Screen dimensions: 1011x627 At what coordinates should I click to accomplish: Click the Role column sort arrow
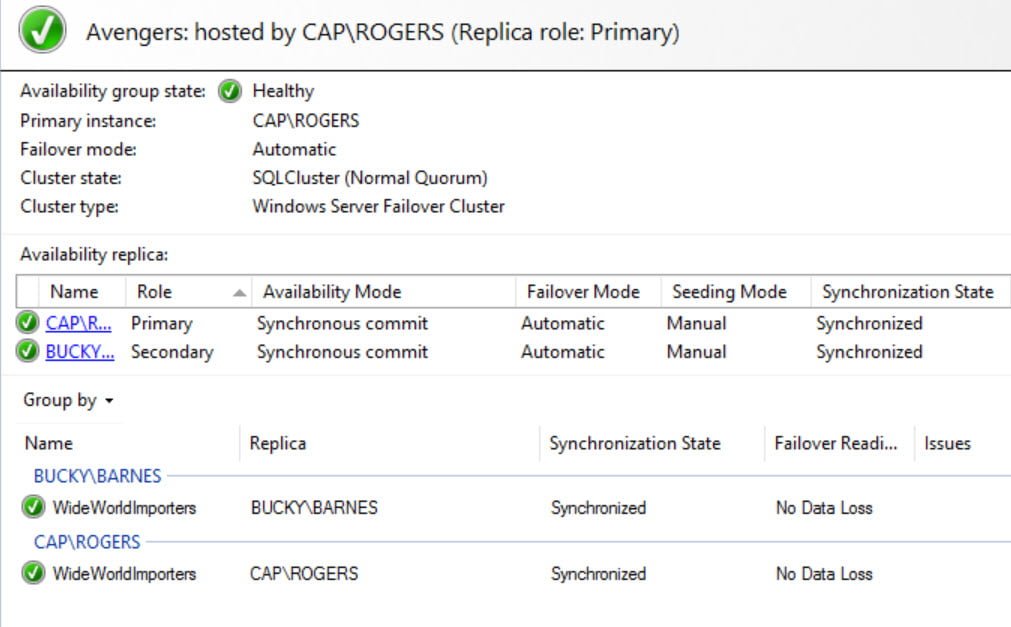[x=239, y=293]
